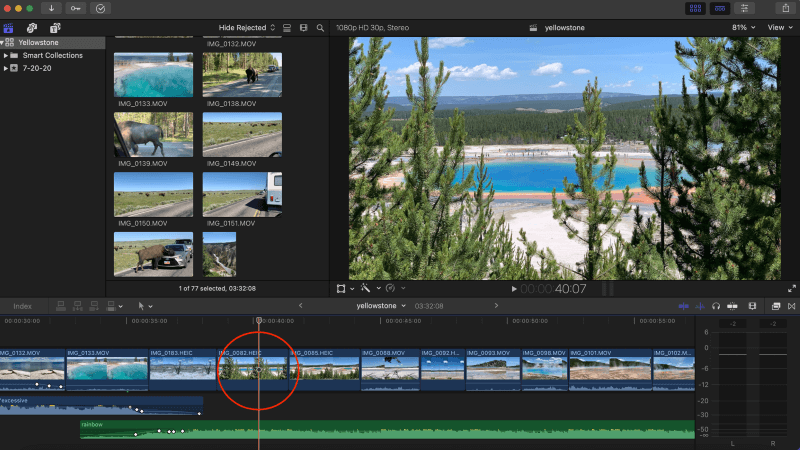Select the rainbow green audio clip

point(387,430)
